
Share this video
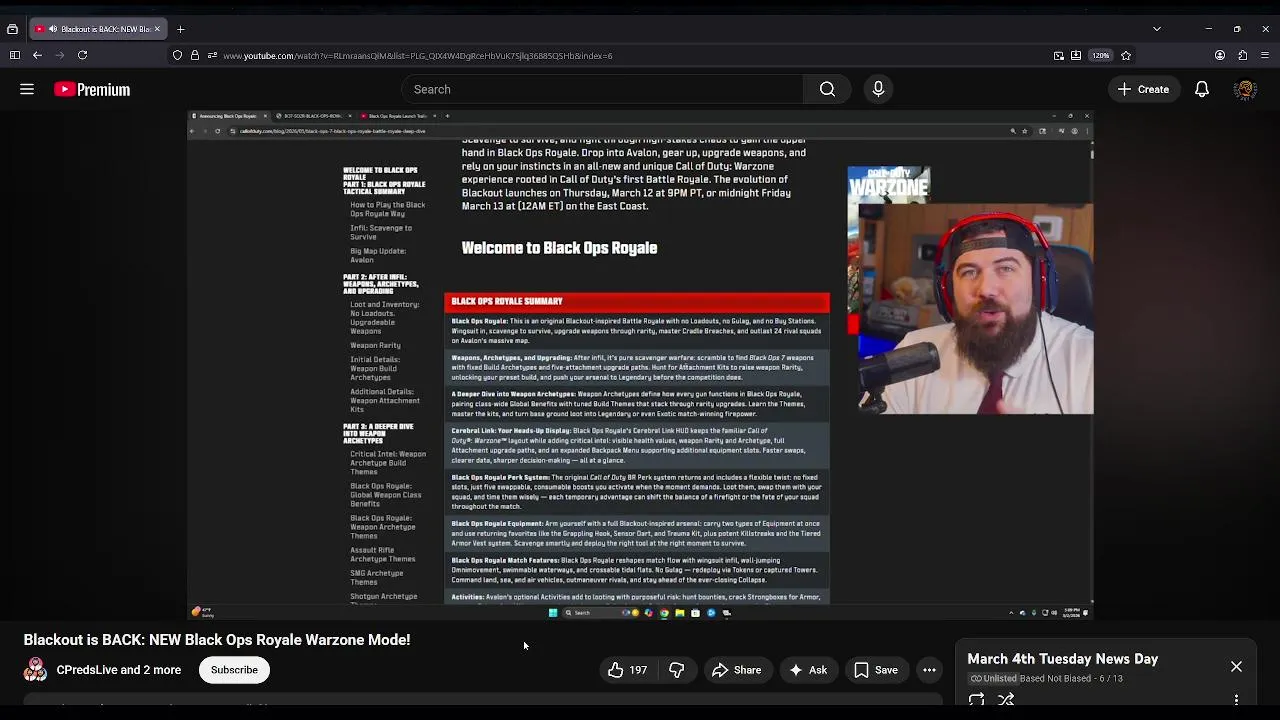click(737, 670)
